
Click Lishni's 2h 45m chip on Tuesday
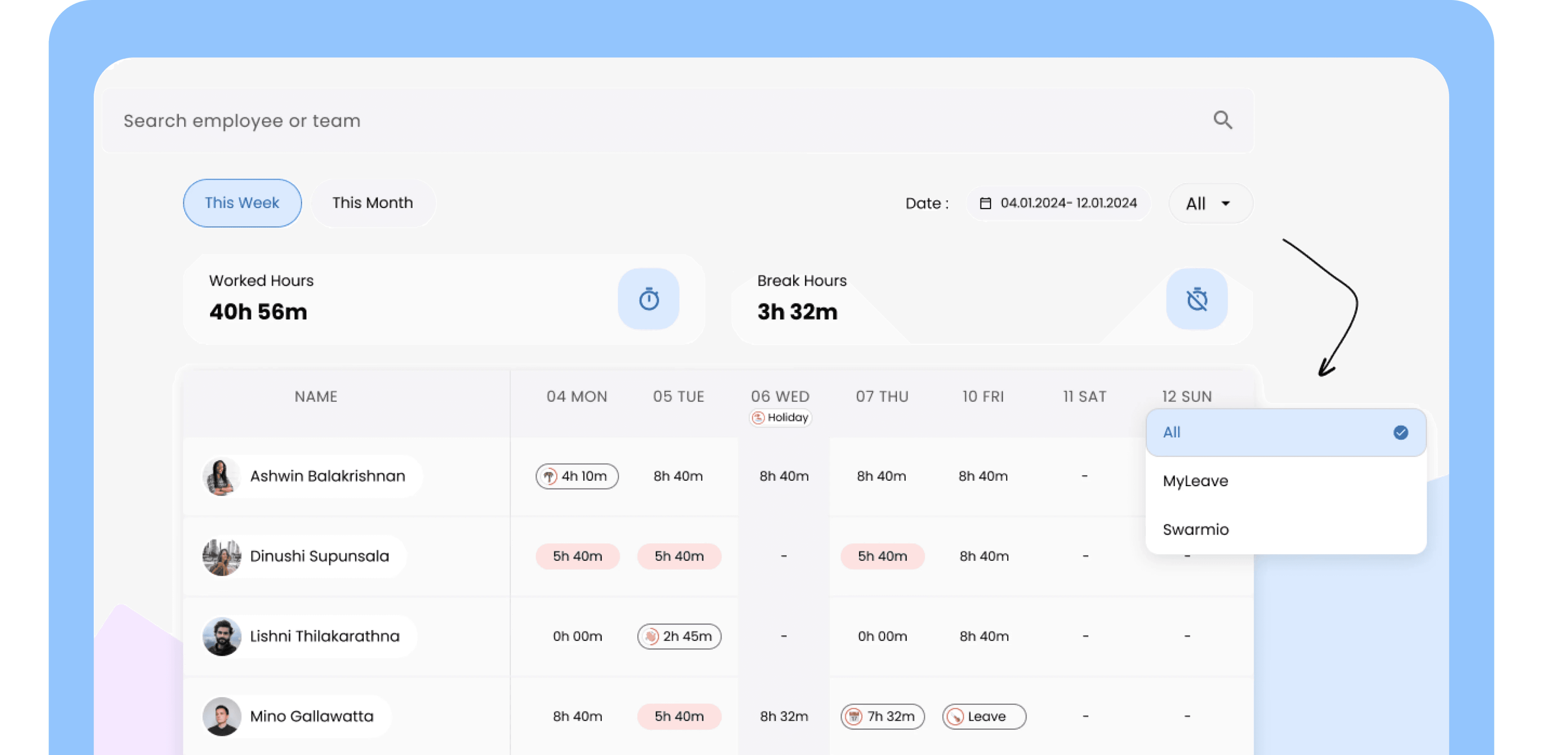tap(679, 636)
